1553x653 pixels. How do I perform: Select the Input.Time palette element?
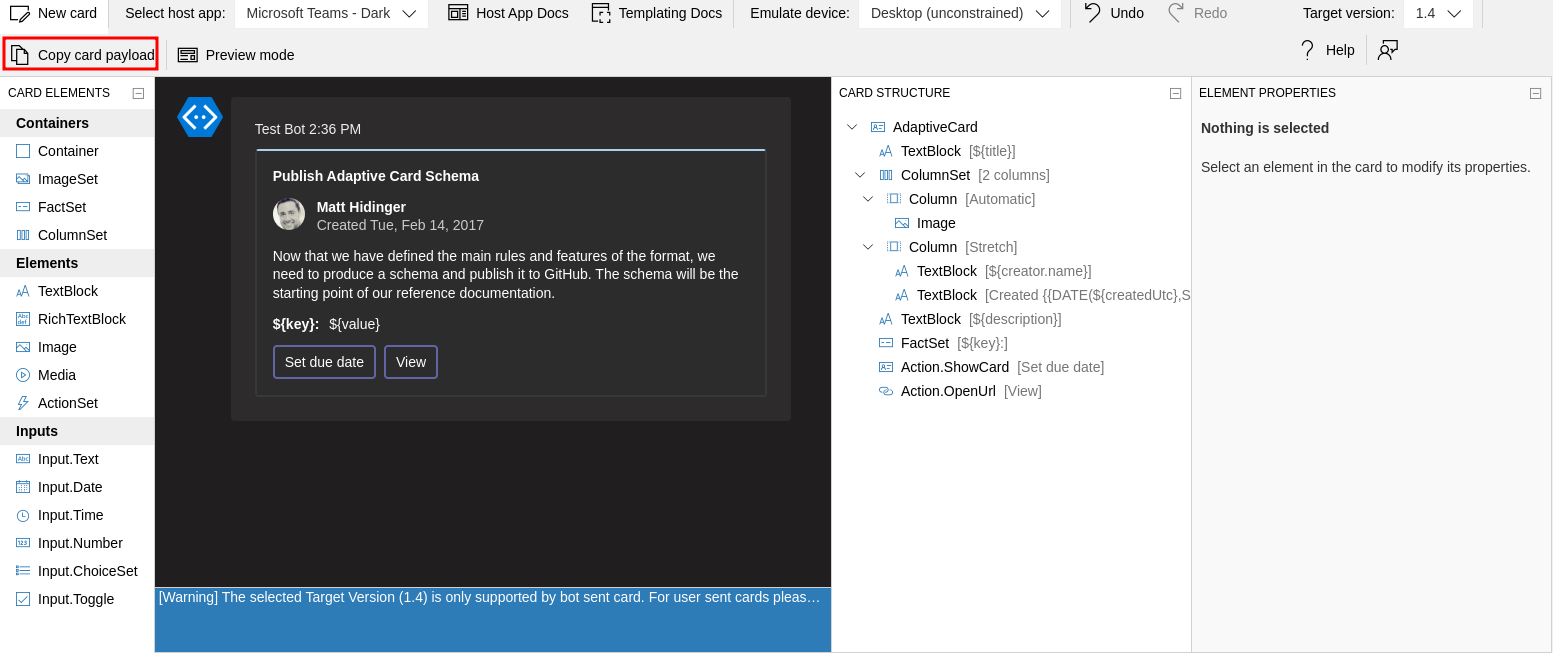point(77,515)
